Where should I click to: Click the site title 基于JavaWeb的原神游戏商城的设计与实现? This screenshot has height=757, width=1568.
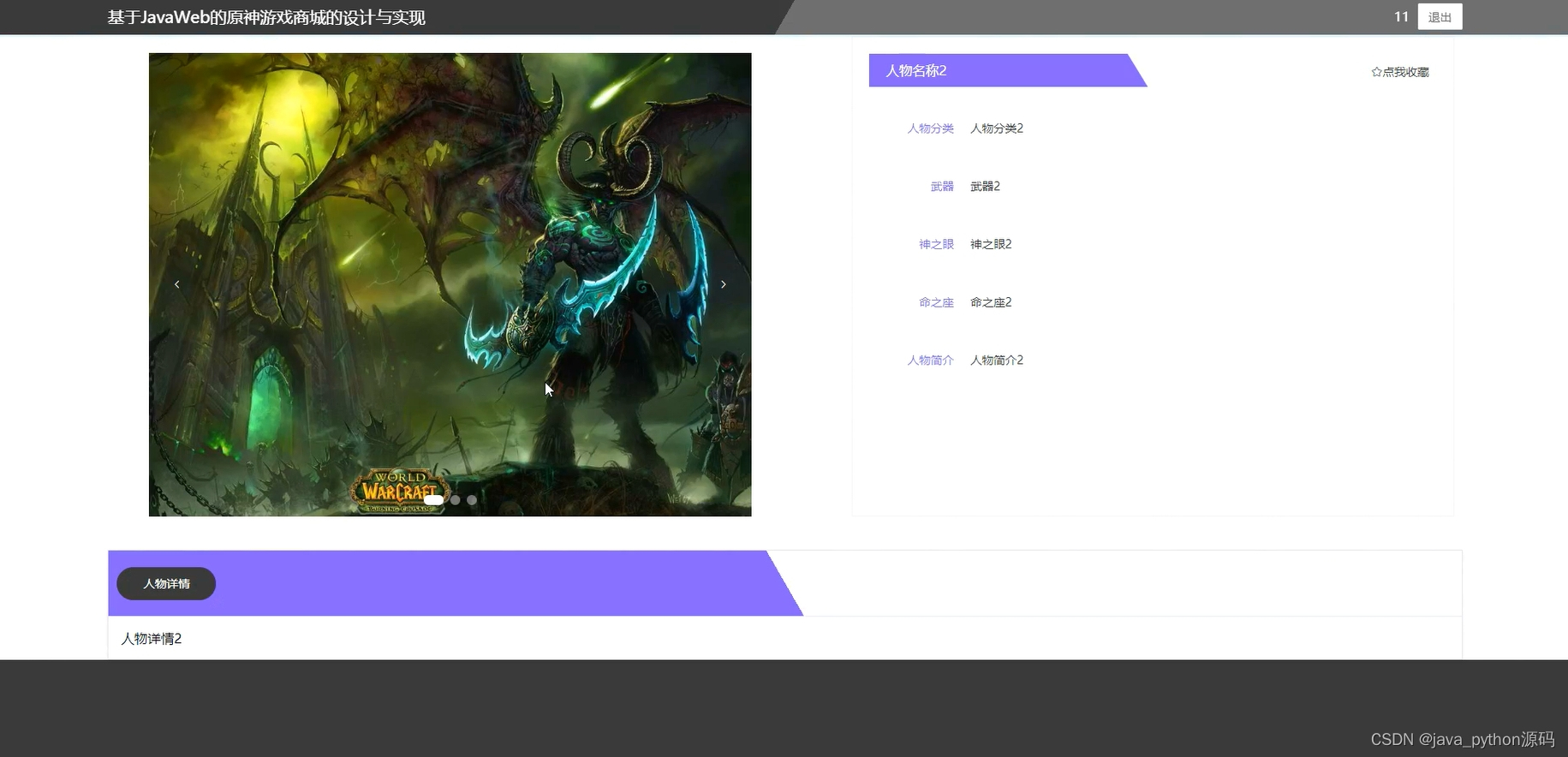266,17
